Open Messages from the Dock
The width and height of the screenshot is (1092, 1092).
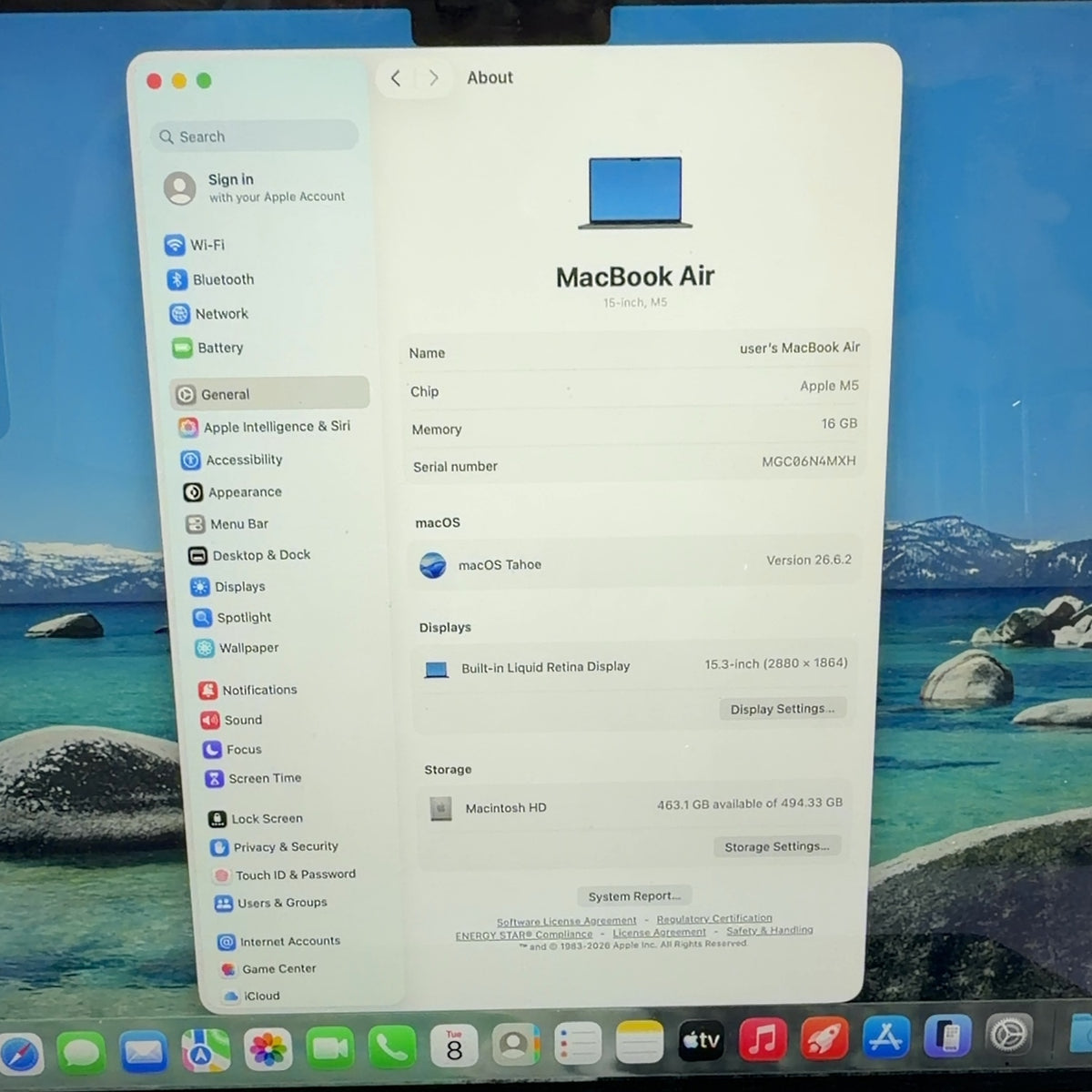pos(81,1054)
